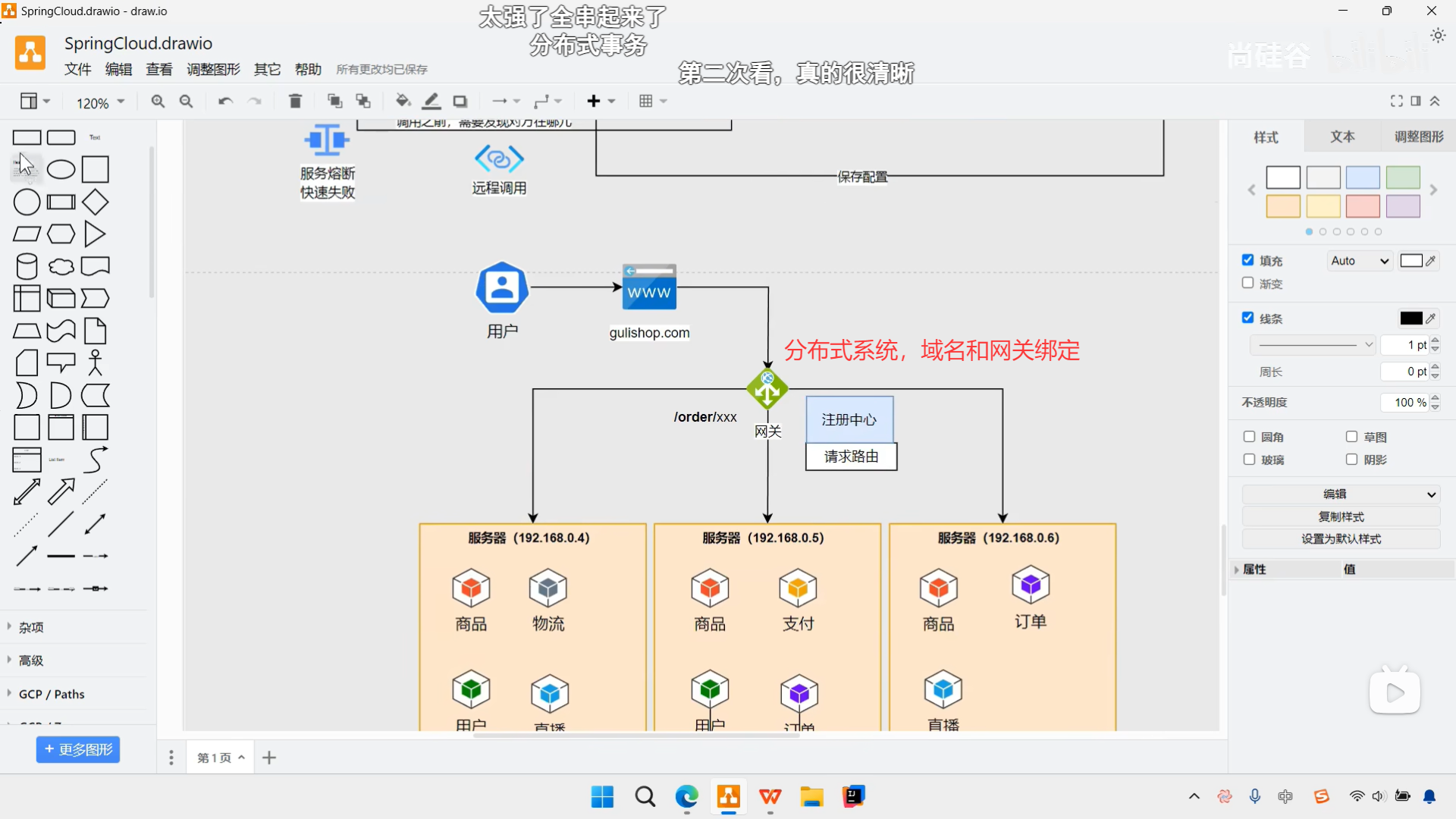Check the 渐变 option in the style panel
The height and width of the screenshot is (819, 1456).
pos(1248,284)
